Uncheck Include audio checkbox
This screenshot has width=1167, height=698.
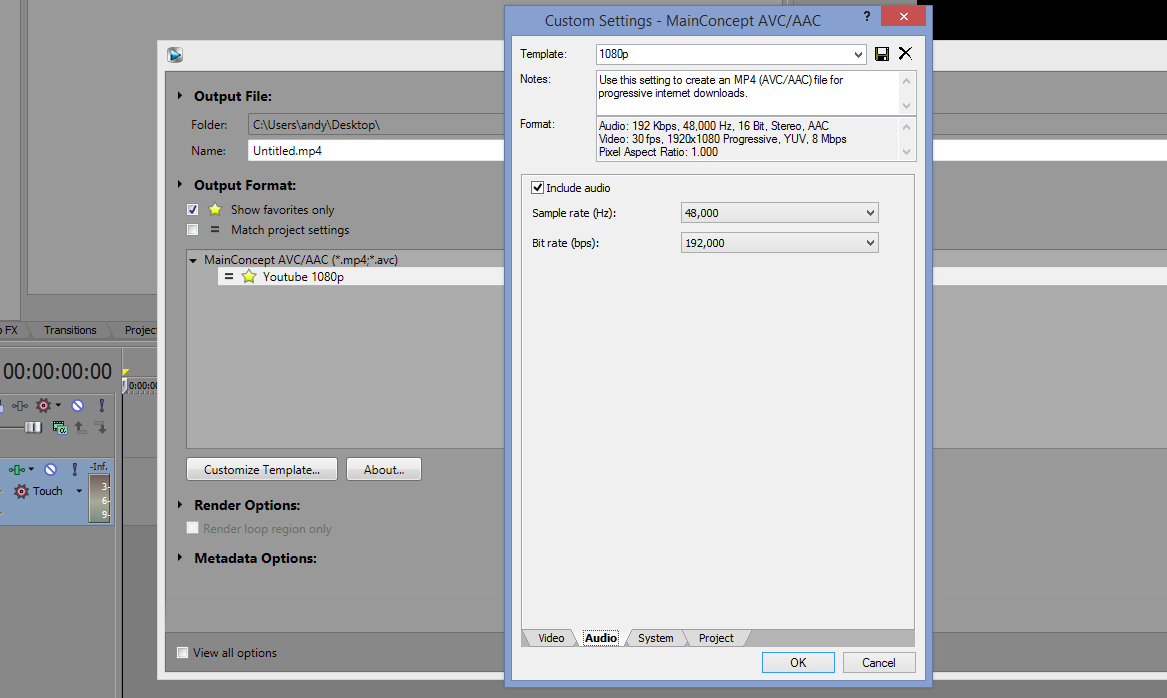pyautogui.click(x=537, y=188)
